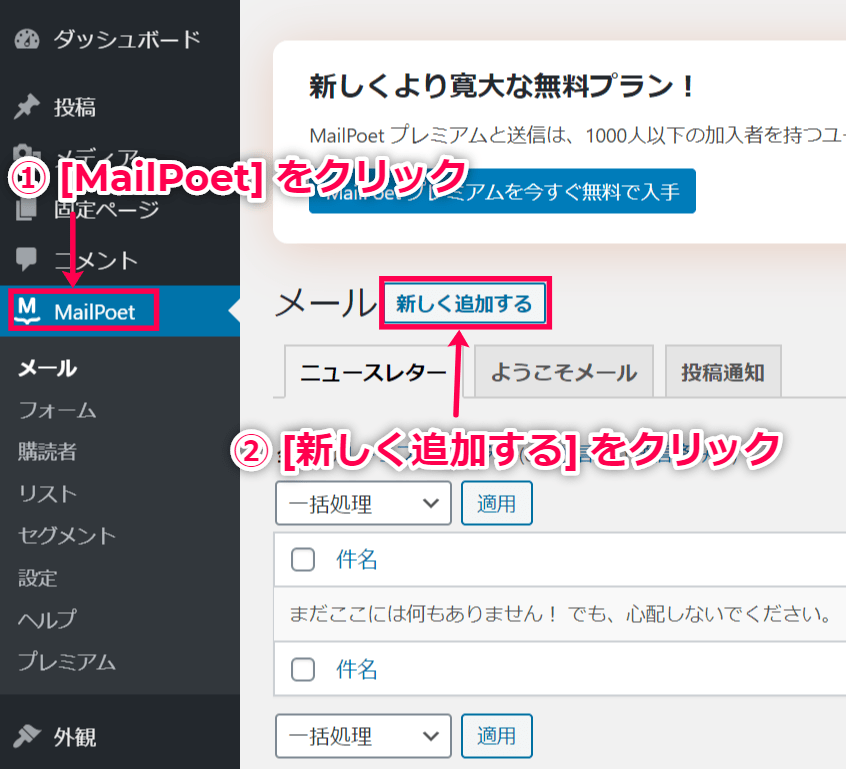The width and height of the screenshot is (846, 769).
Task: Open the リスト submenu
Action: 47,493
